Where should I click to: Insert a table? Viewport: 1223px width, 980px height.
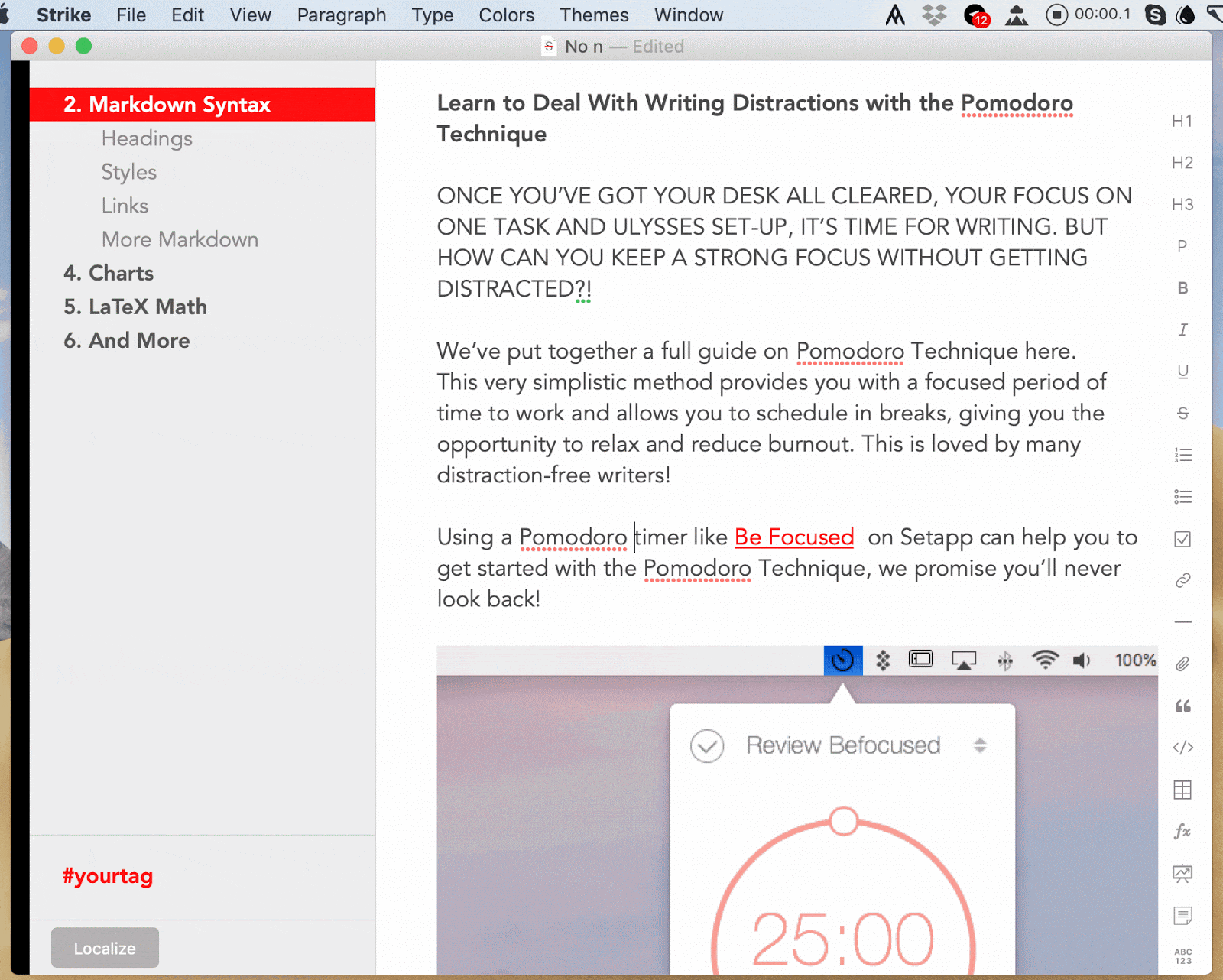pos(1182,790)
